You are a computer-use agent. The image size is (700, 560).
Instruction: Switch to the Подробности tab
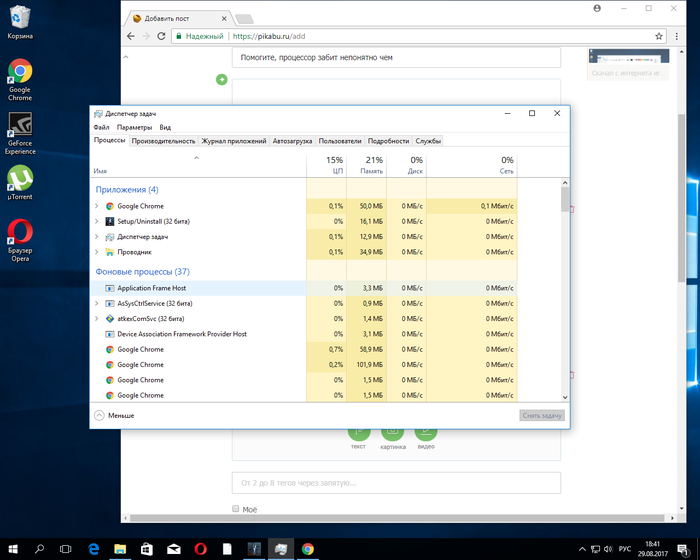(388, 141)
